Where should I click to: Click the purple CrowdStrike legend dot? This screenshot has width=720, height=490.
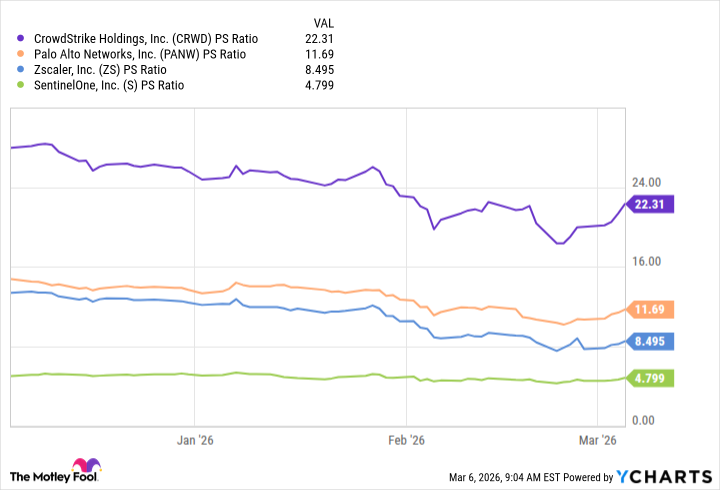point(21,39)
